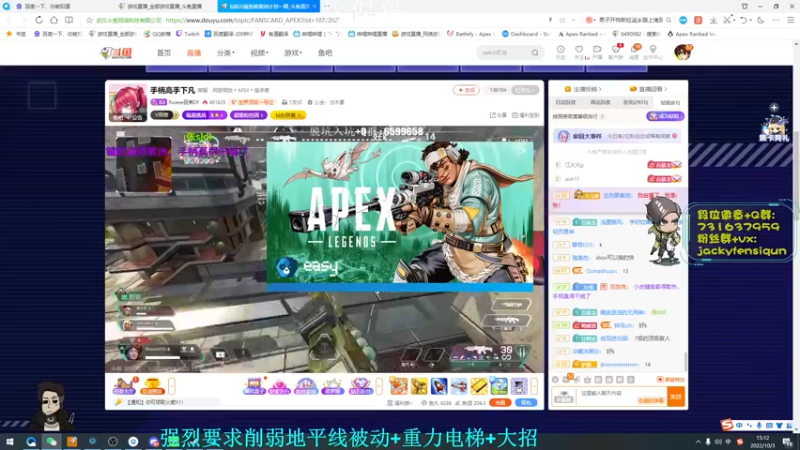Open the floating plus gift box widget on the right
Viewport: 800px width, 450px height.
(774, 122)
